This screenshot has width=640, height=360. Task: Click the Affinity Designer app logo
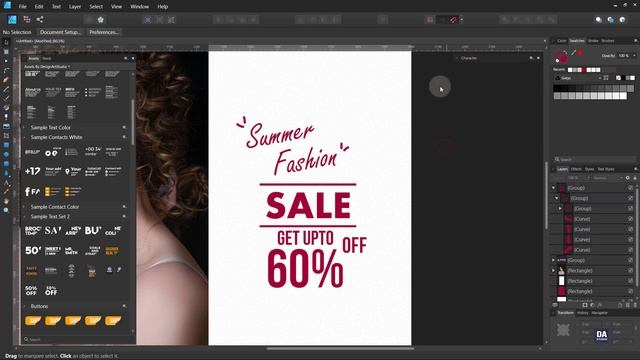7,6
